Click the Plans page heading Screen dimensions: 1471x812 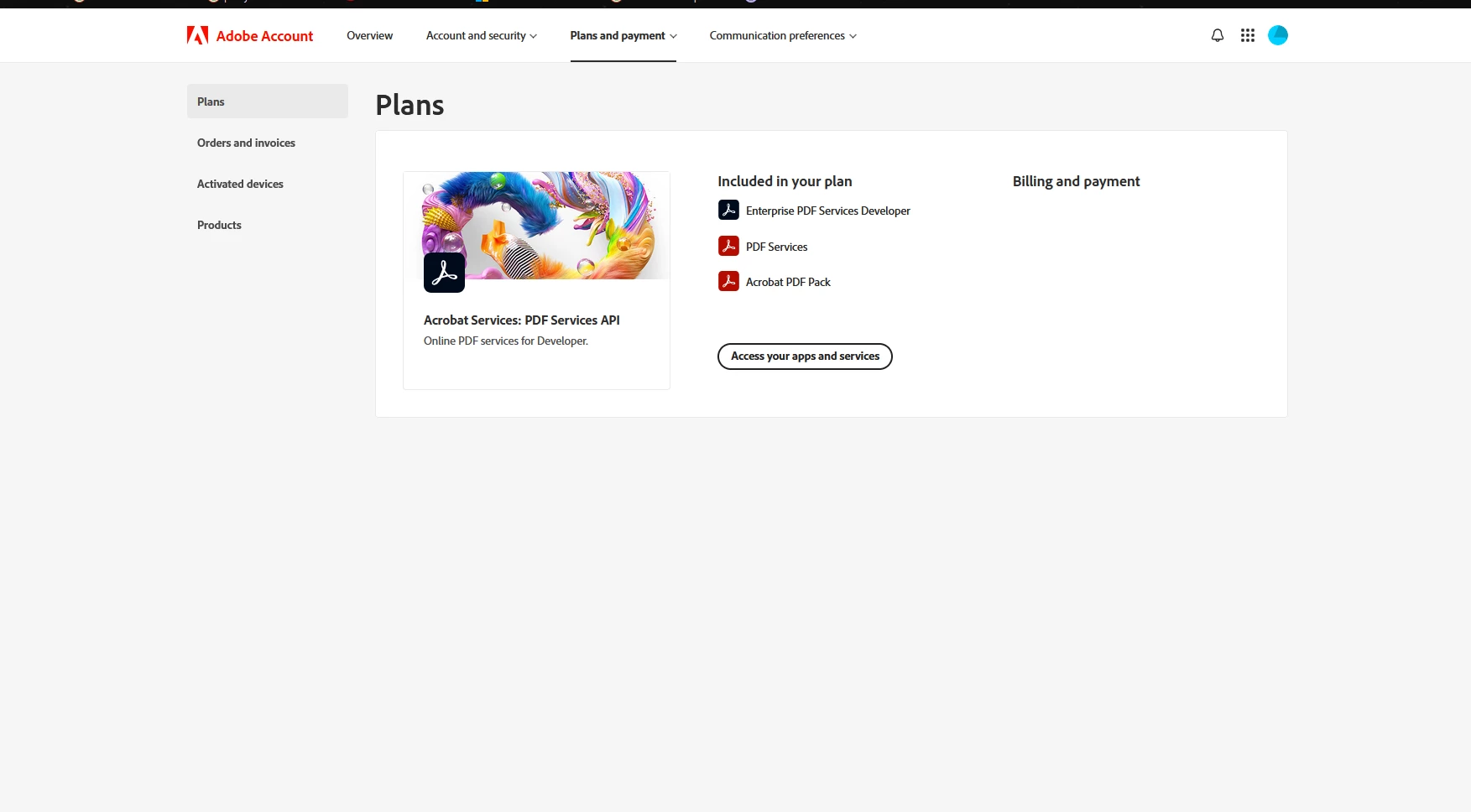coord(409,105)
